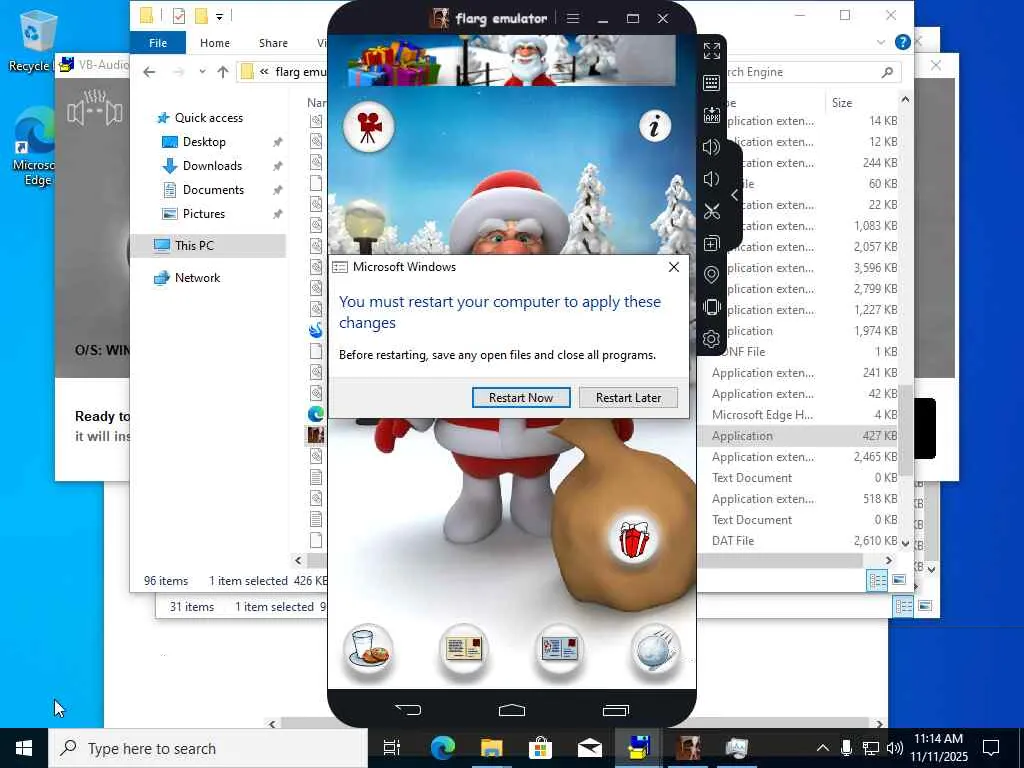Select Desktop in the navigation pane
Image resolution: width=1024 pixels, height=768 pixels.
coord(204,142)
